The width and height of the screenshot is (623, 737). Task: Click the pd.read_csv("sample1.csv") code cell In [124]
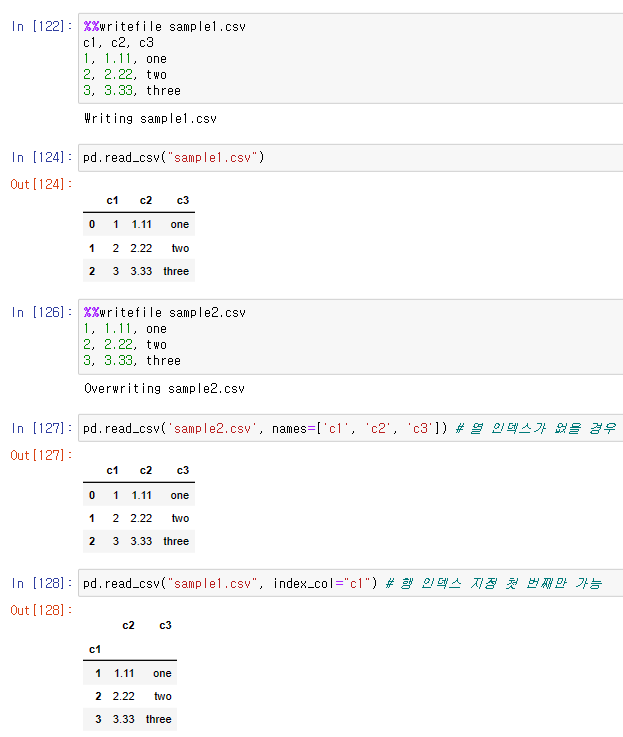(x=350, y=158)
